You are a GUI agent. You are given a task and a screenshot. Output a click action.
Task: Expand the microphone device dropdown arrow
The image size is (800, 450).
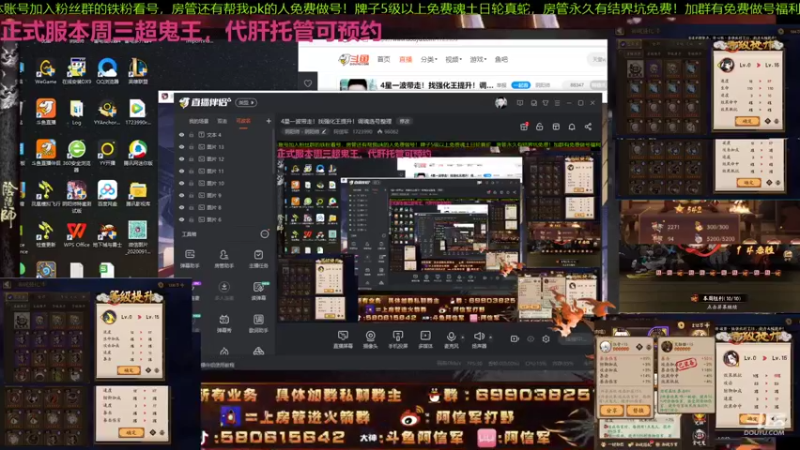(463, 337)
